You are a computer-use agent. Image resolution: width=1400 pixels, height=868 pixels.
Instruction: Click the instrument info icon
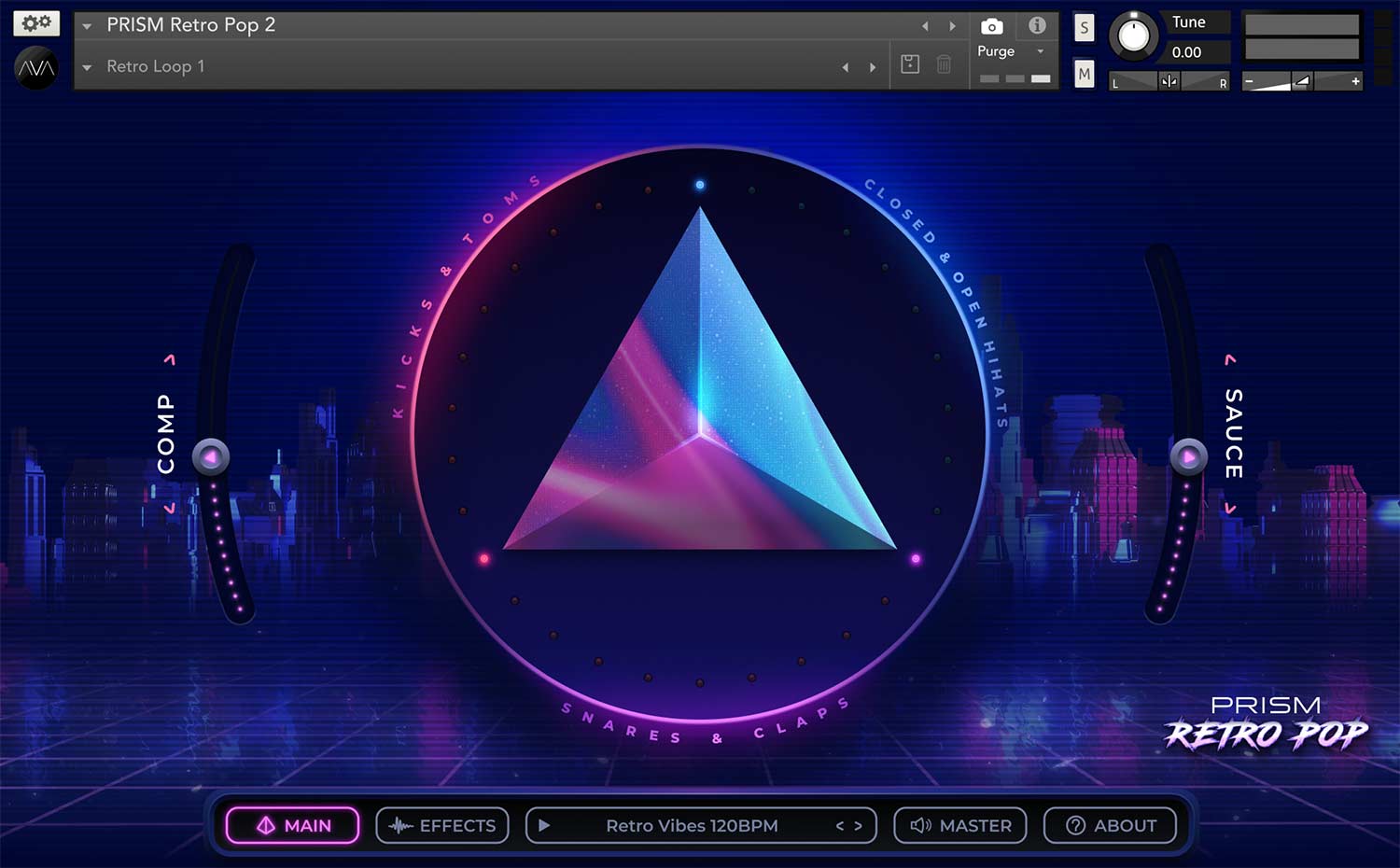(1037, 26)
